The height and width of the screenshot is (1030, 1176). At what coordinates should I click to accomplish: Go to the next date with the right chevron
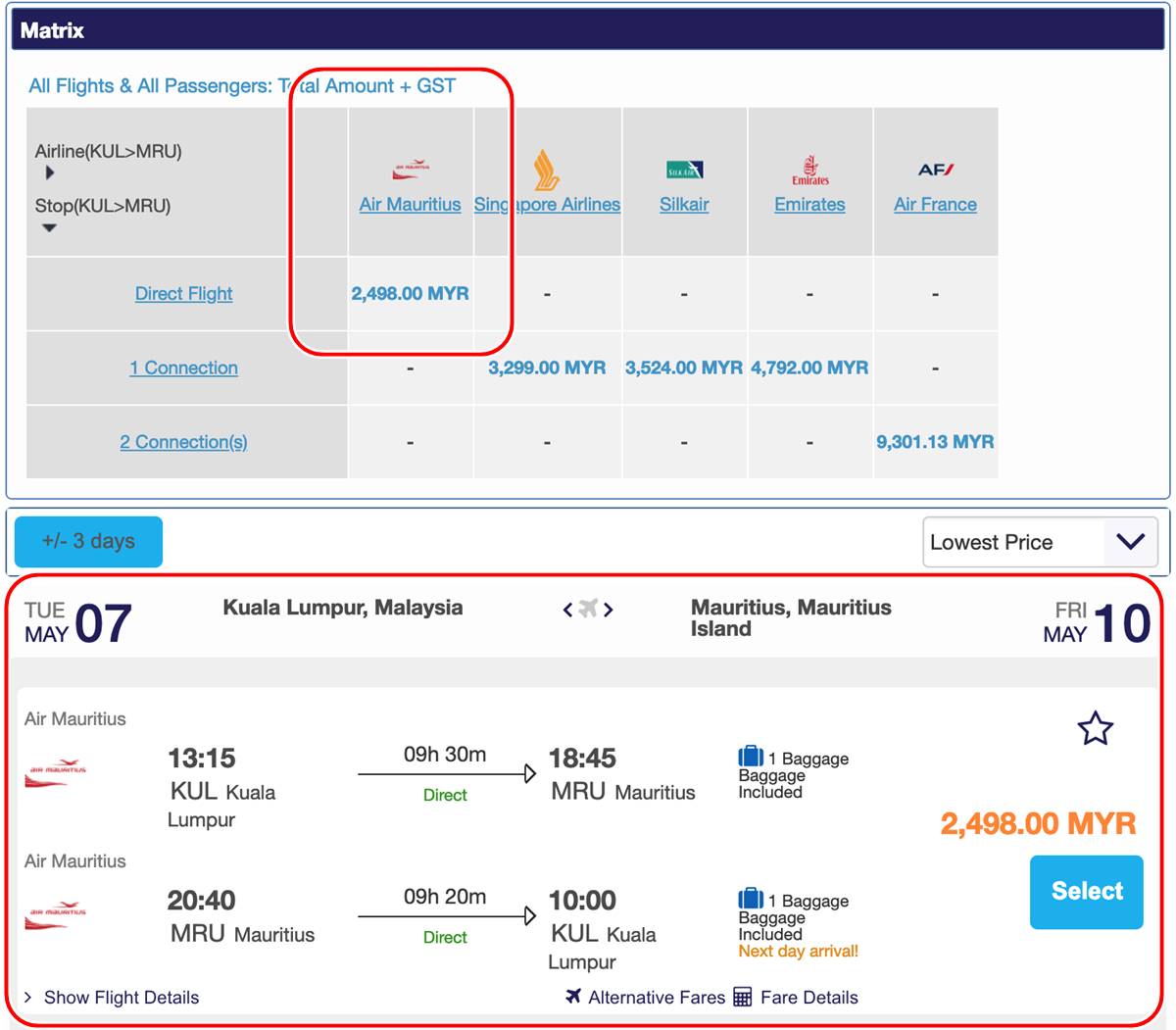[x=609, y=610]
